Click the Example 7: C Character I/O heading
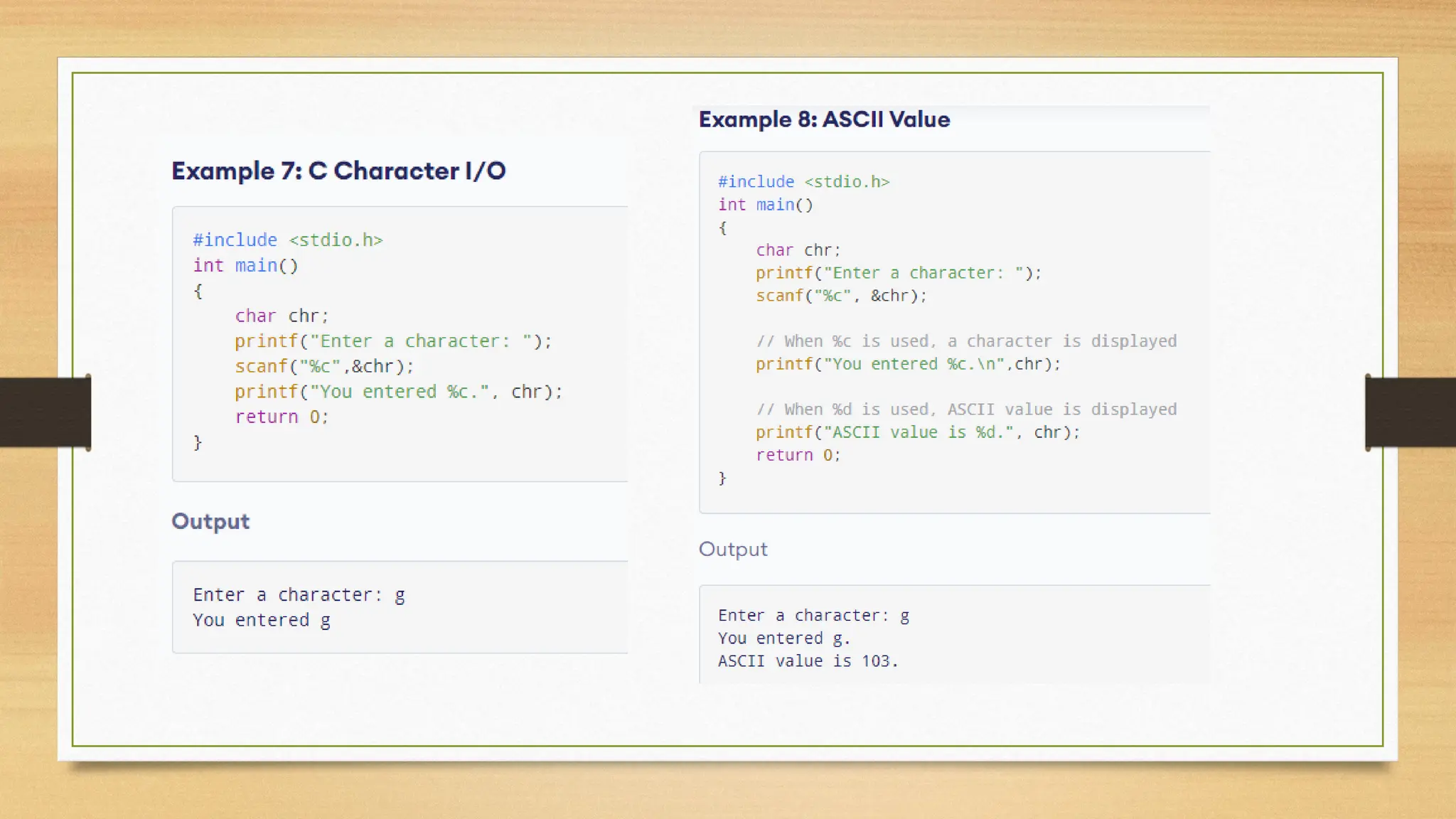 pos(338,171)
